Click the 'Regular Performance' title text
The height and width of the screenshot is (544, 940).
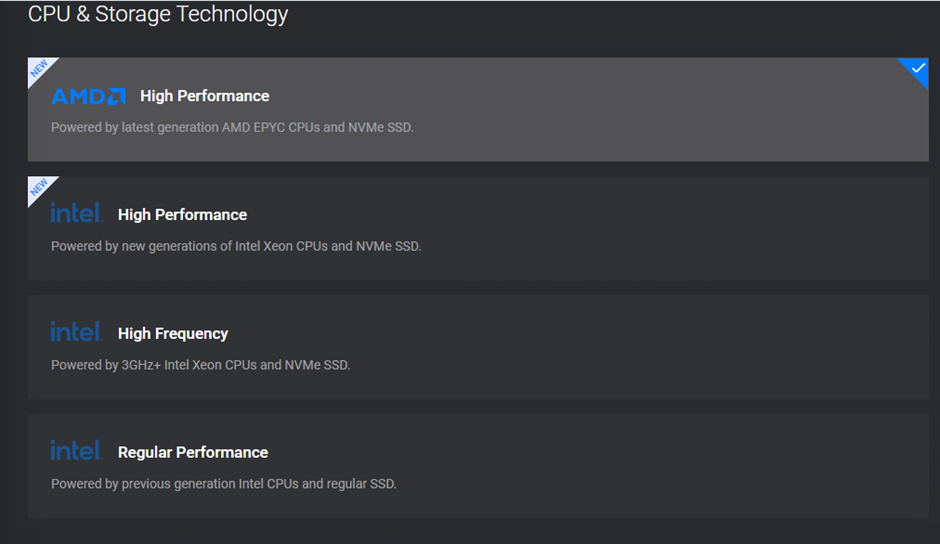coord(193,452)
